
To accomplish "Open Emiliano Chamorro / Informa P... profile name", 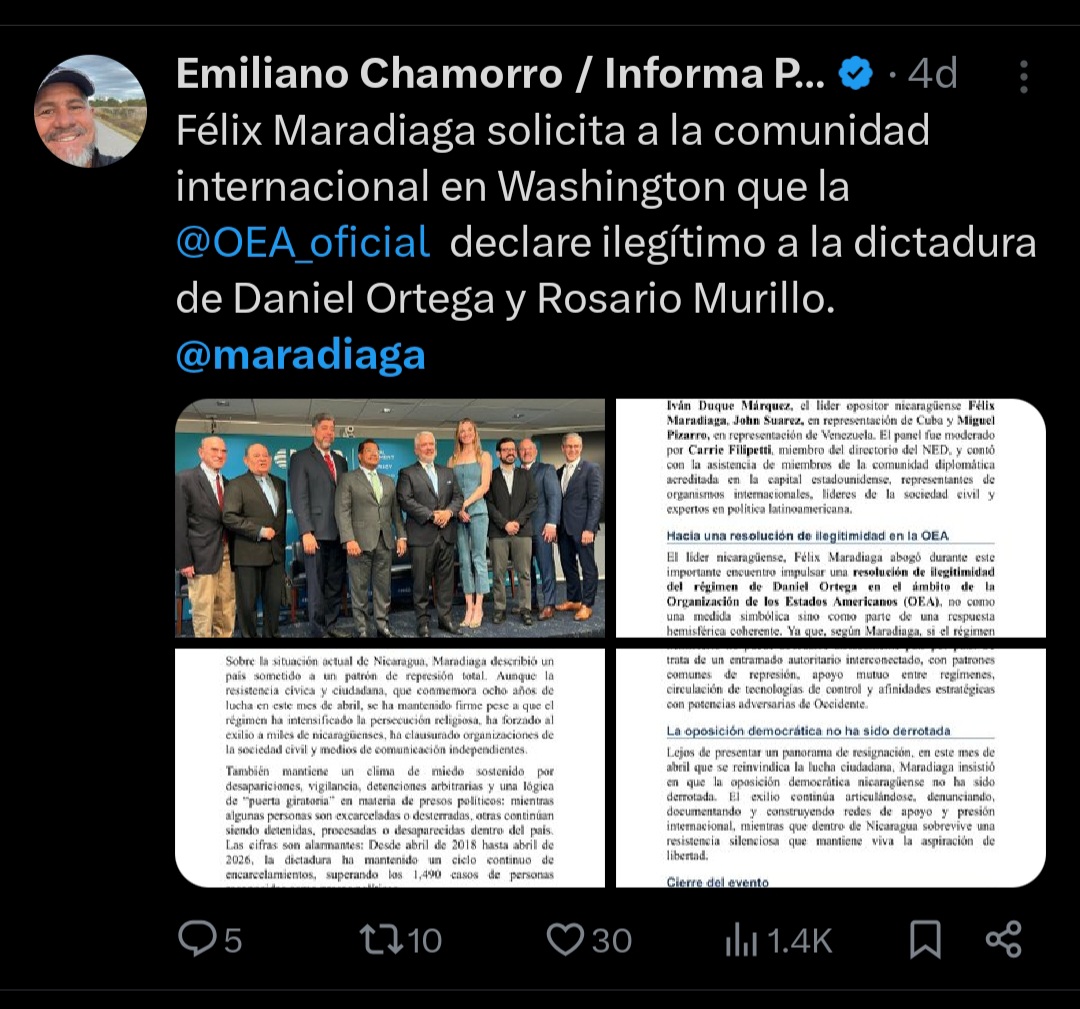I will tap(500, 74).
